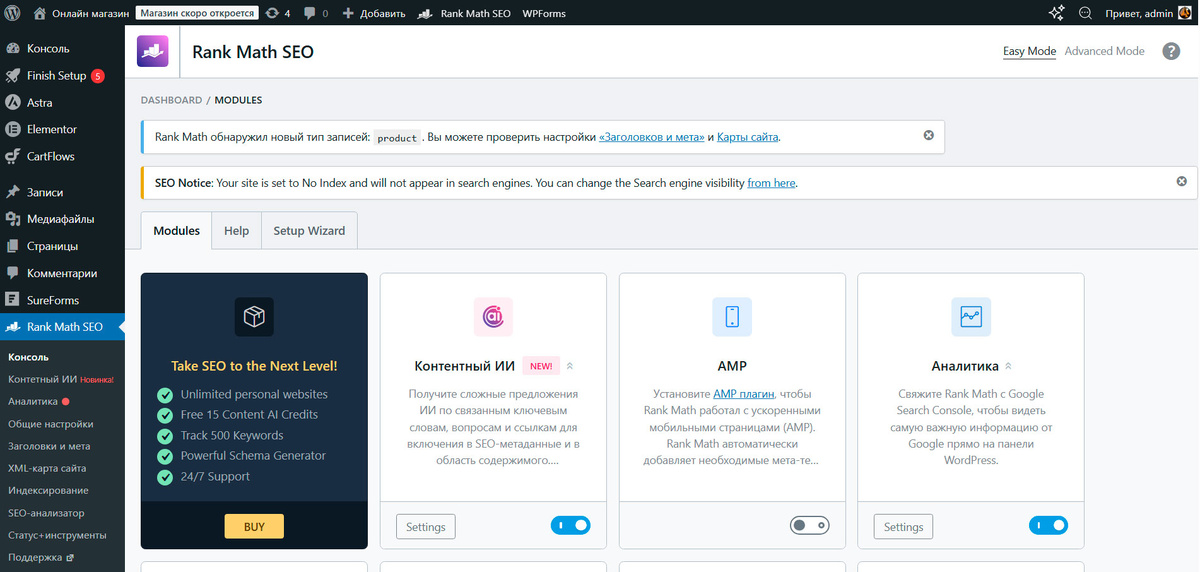Dismiss the product post type notice

(x=929, y=135)
